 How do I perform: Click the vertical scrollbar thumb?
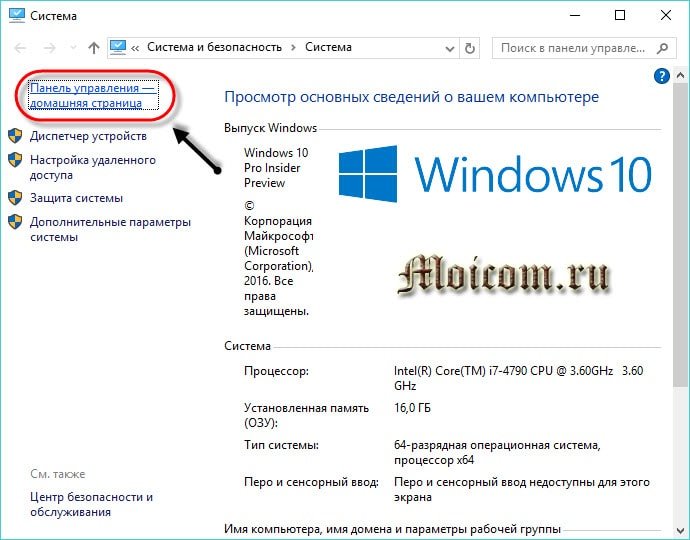point(680,234)
